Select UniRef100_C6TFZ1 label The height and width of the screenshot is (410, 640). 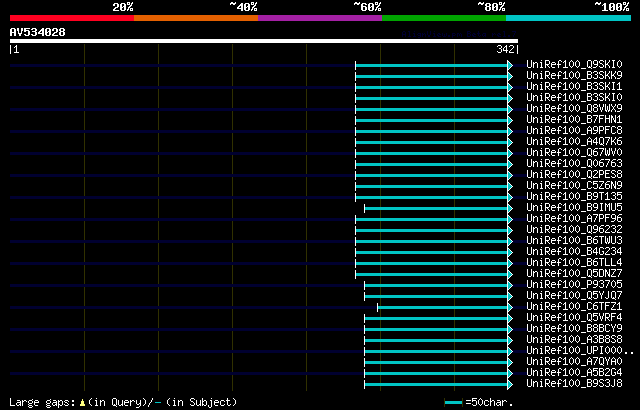[574, 307]
